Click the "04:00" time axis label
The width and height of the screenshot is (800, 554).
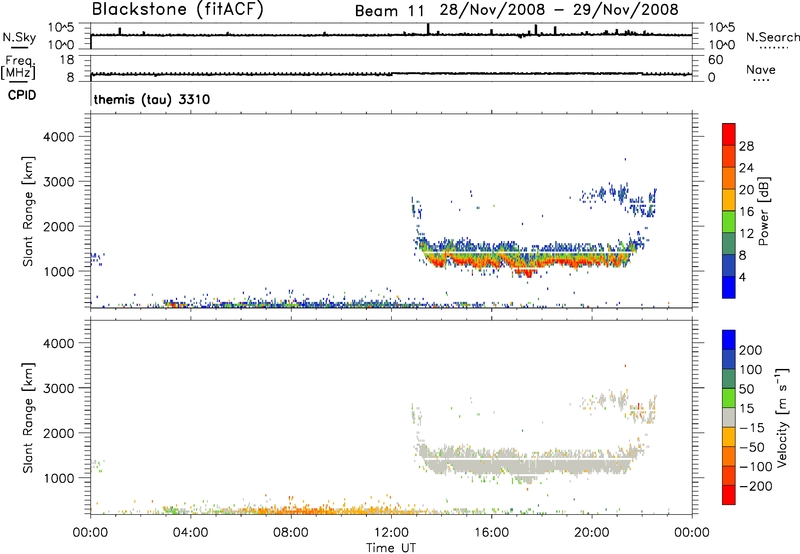[190, 533]
